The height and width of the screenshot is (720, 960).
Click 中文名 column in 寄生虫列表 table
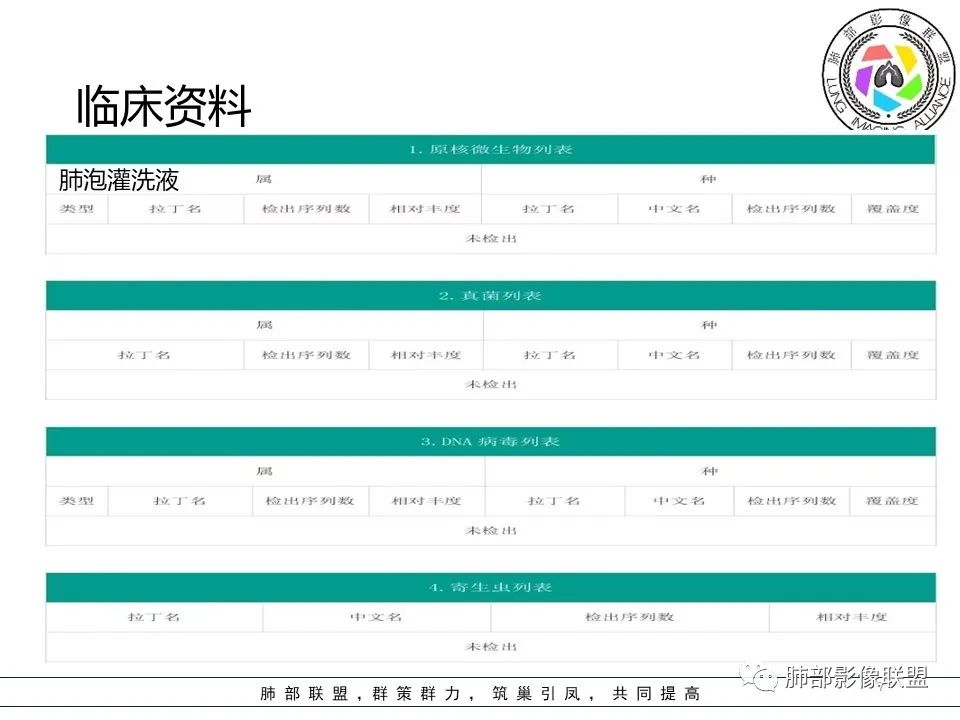tap(376, 617)
